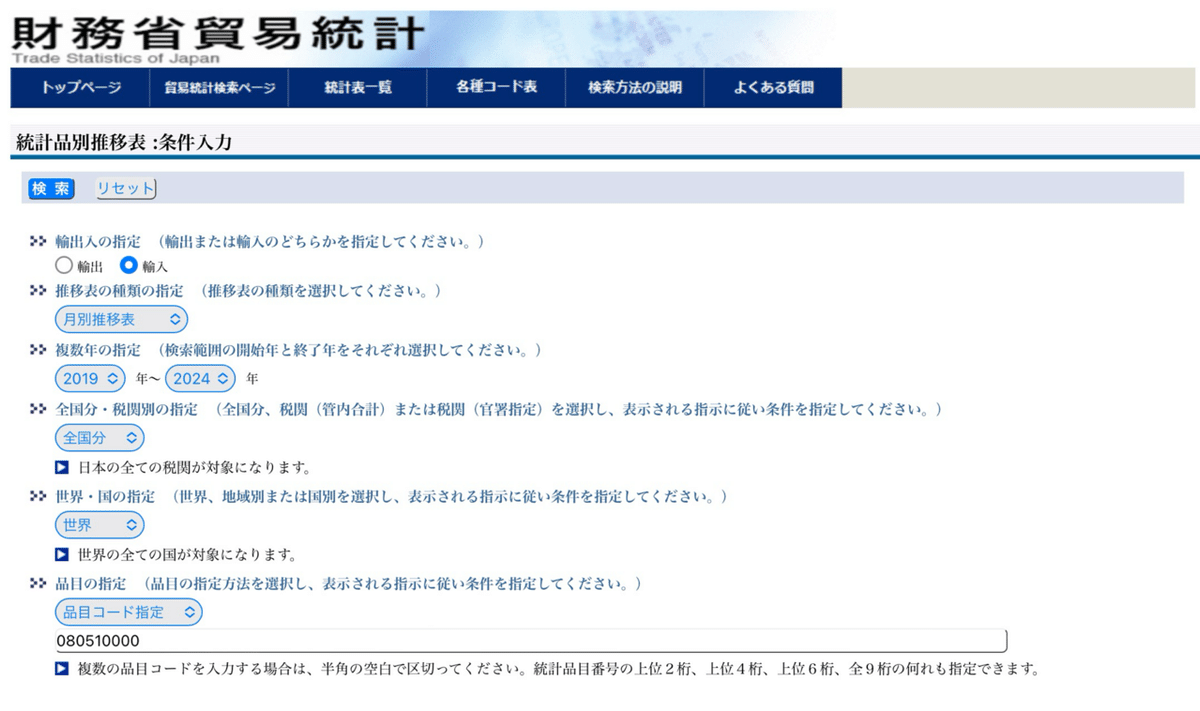Click the text 世界の全ての国が対象になります。
The image size is (1200, 711).
point(187,555)
